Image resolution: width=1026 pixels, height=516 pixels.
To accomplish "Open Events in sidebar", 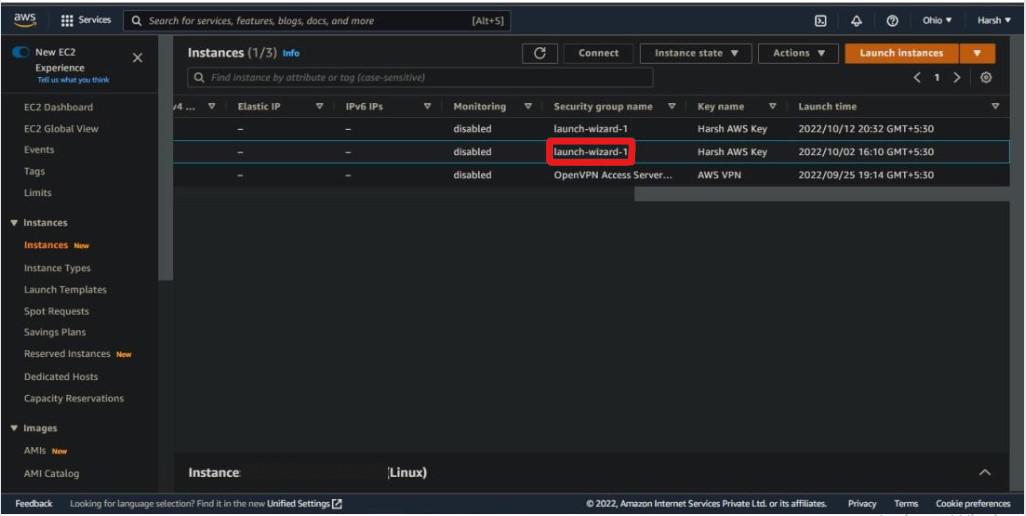I will (39, 150).
